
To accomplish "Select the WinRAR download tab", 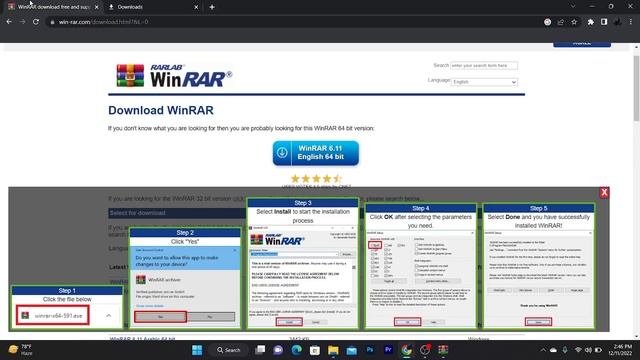I will coord(53,7).
